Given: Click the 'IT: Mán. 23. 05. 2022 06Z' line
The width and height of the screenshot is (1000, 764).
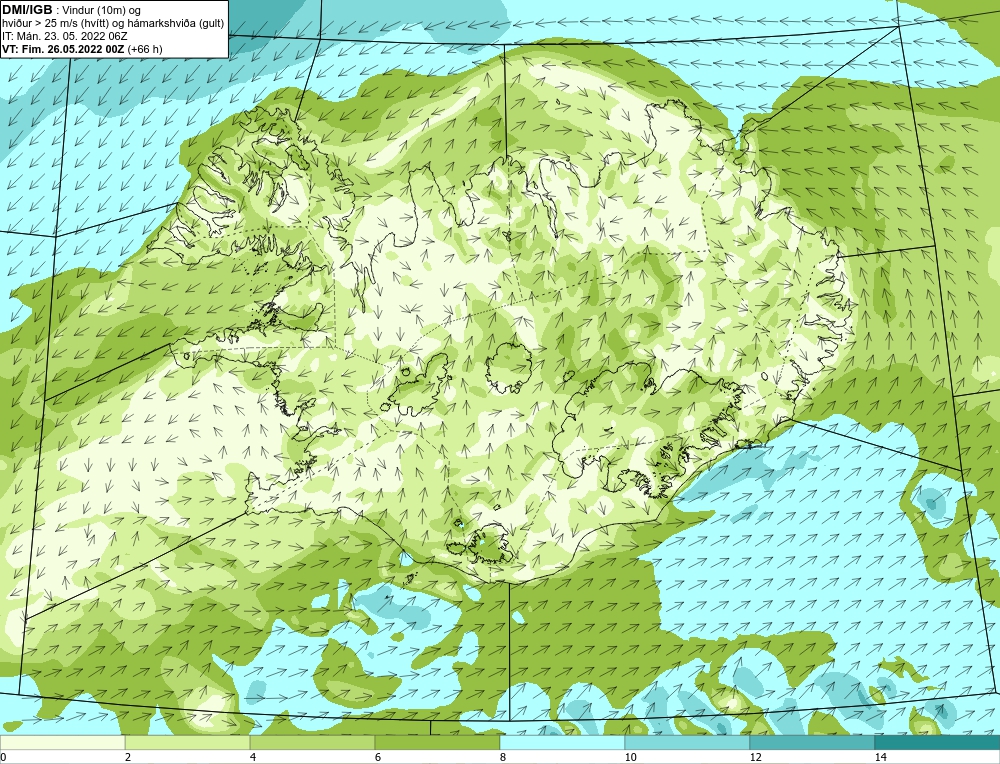Looking at the screenshot, I should [x=65, y=36].
